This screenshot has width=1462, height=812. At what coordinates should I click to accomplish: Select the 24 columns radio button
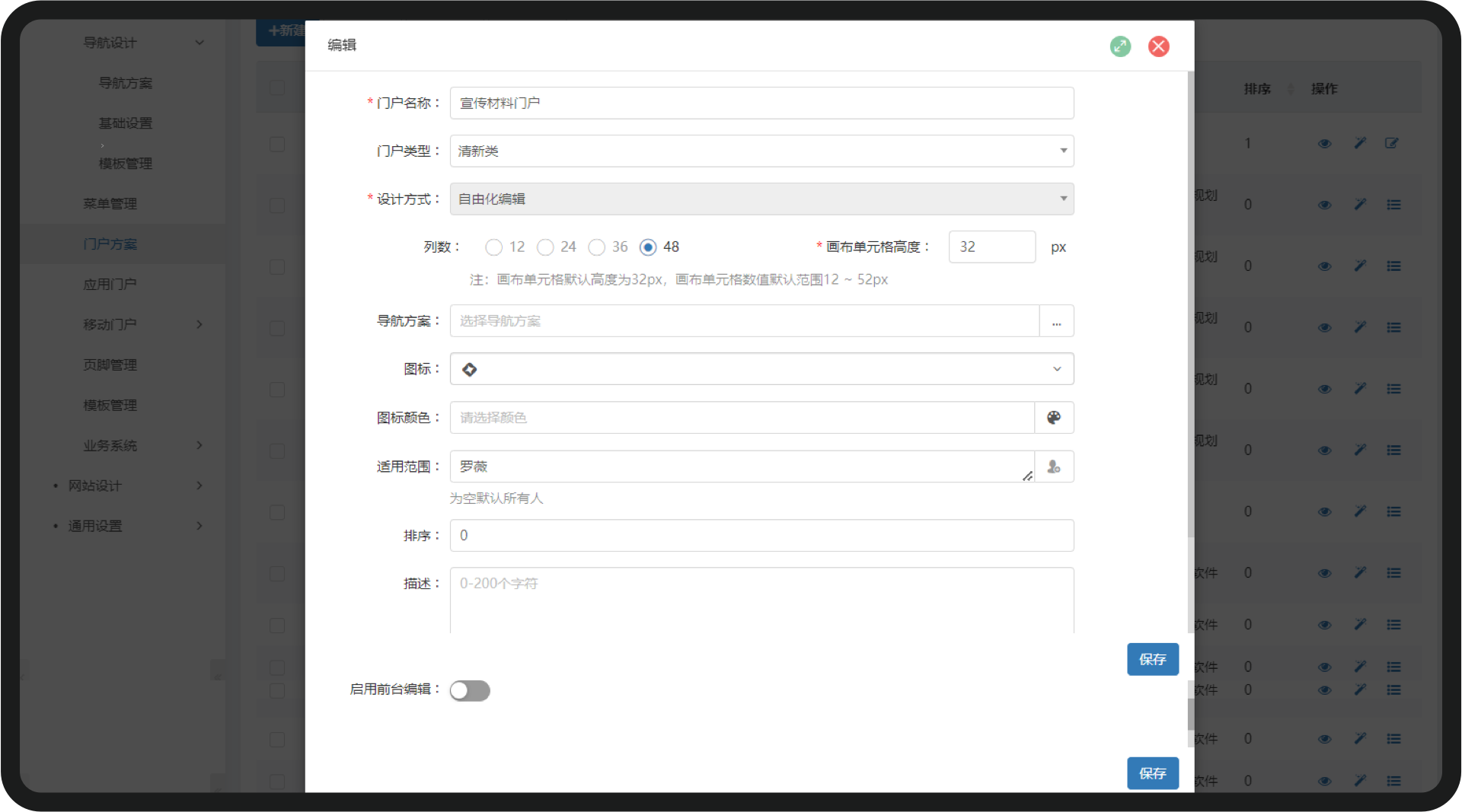pos(545,247)
